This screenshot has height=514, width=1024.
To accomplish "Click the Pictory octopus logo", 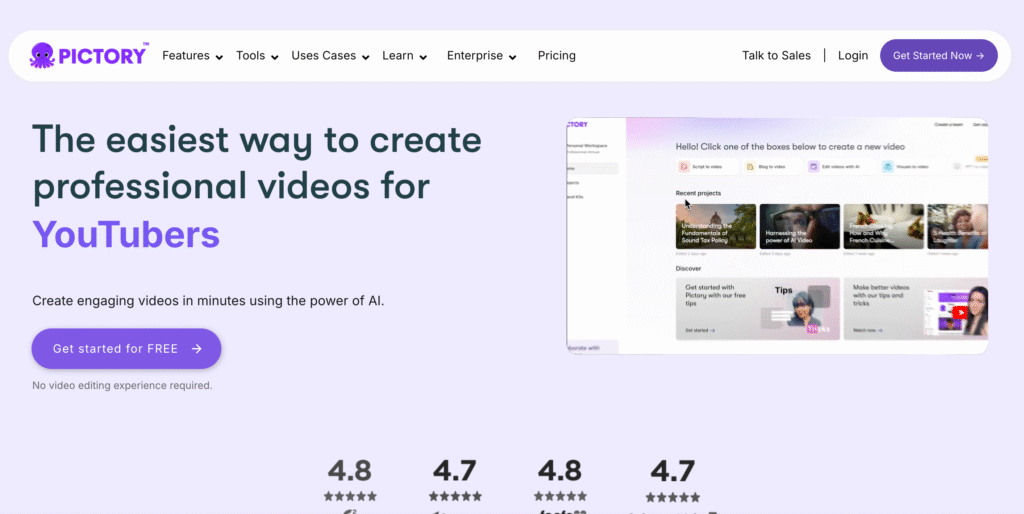I will (43, 55).
